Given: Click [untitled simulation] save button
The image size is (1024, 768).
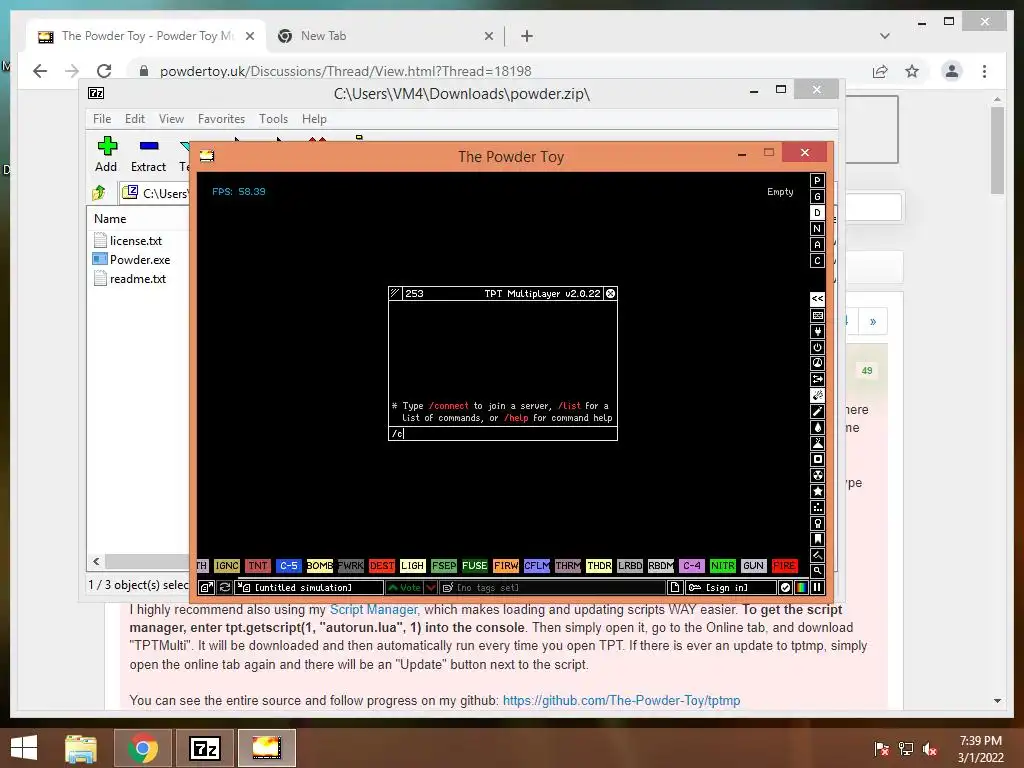Looking at the screenshot, I should point(310,587).
